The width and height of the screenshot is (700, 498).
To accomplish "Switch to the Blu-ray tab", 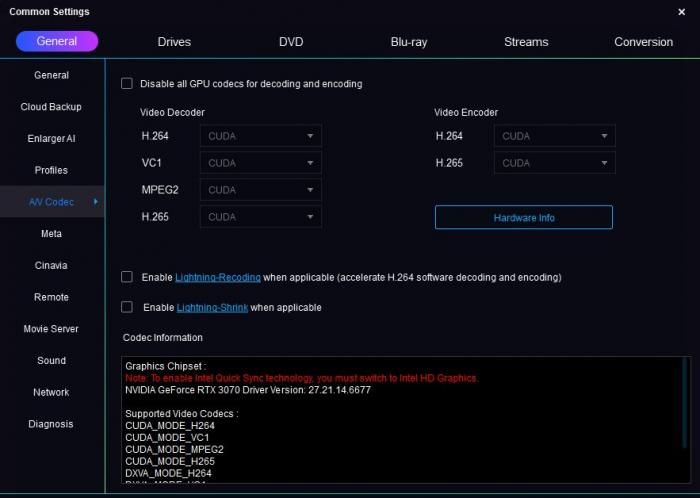I will 409,42.
